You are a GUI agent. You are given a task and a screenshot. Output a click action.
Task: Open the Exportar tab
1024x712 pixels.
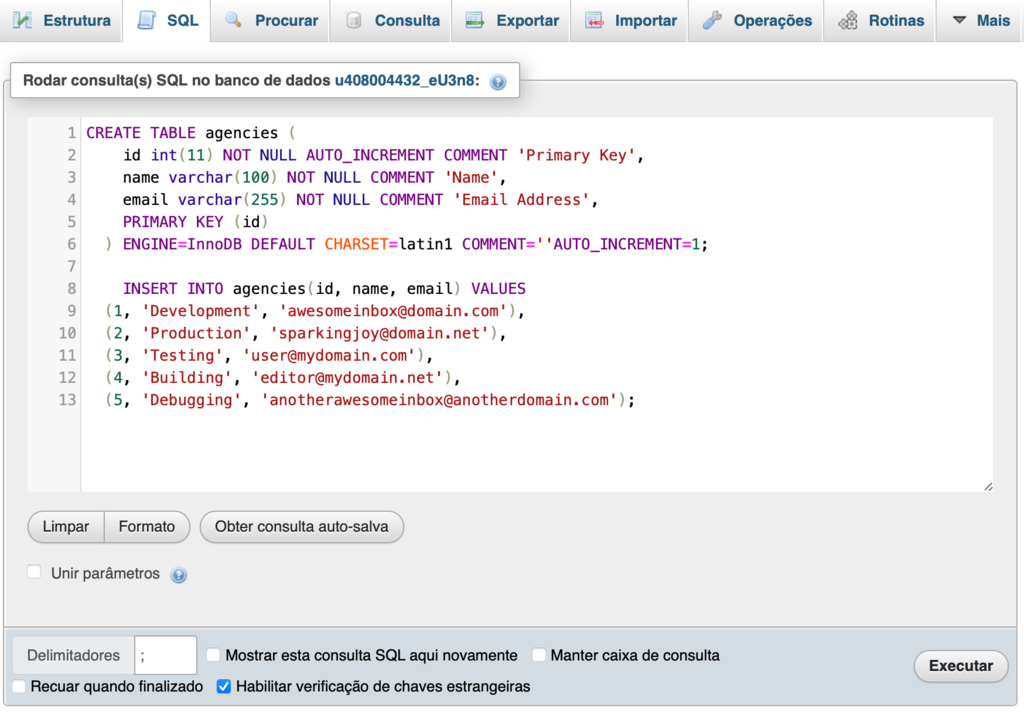click(511, 20)
